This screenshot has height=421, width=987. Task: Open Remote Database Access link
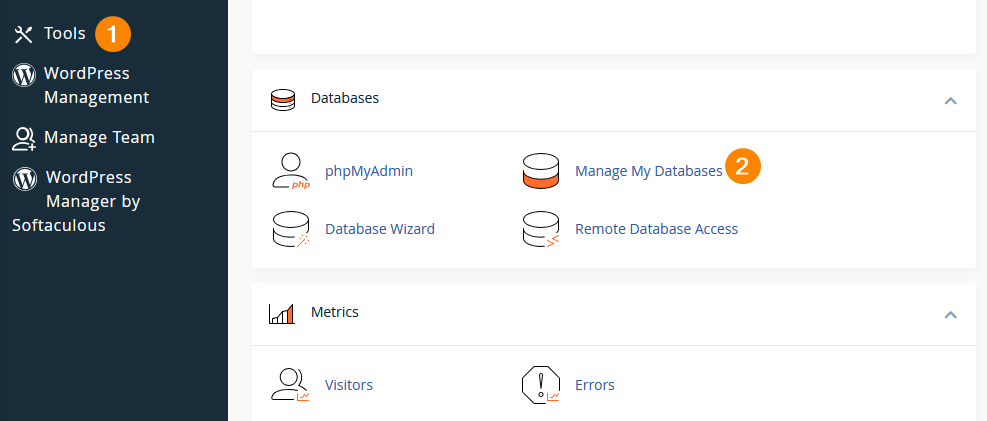[657, 229]
